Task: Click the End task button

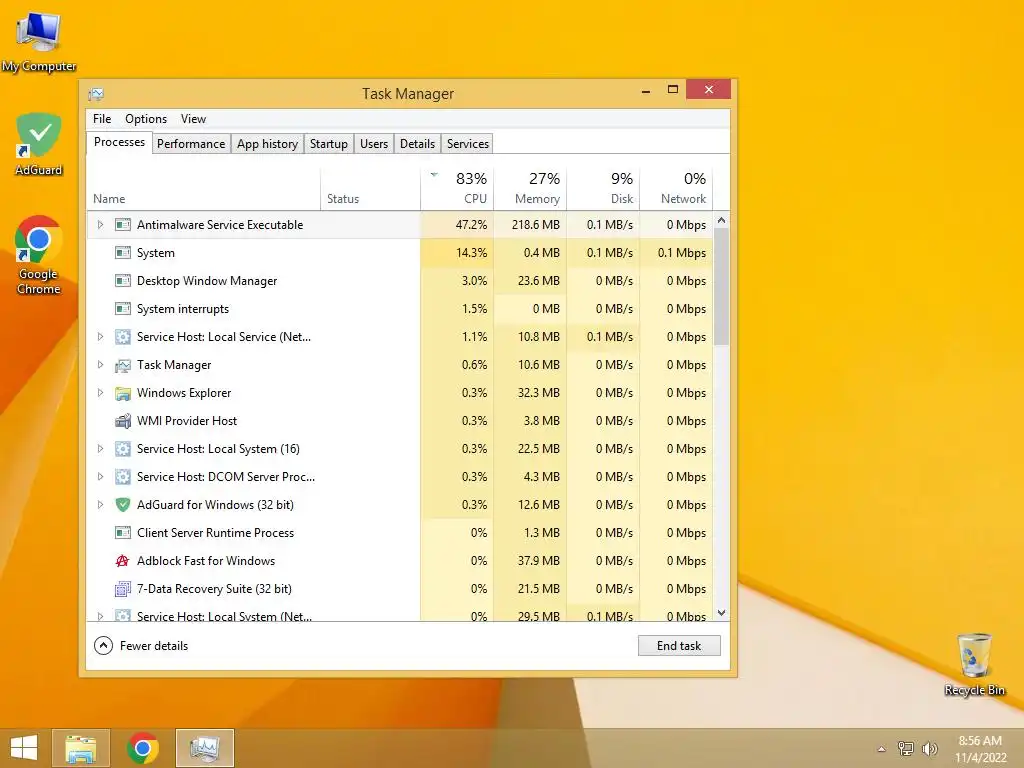Action: (x=679, y=646)
